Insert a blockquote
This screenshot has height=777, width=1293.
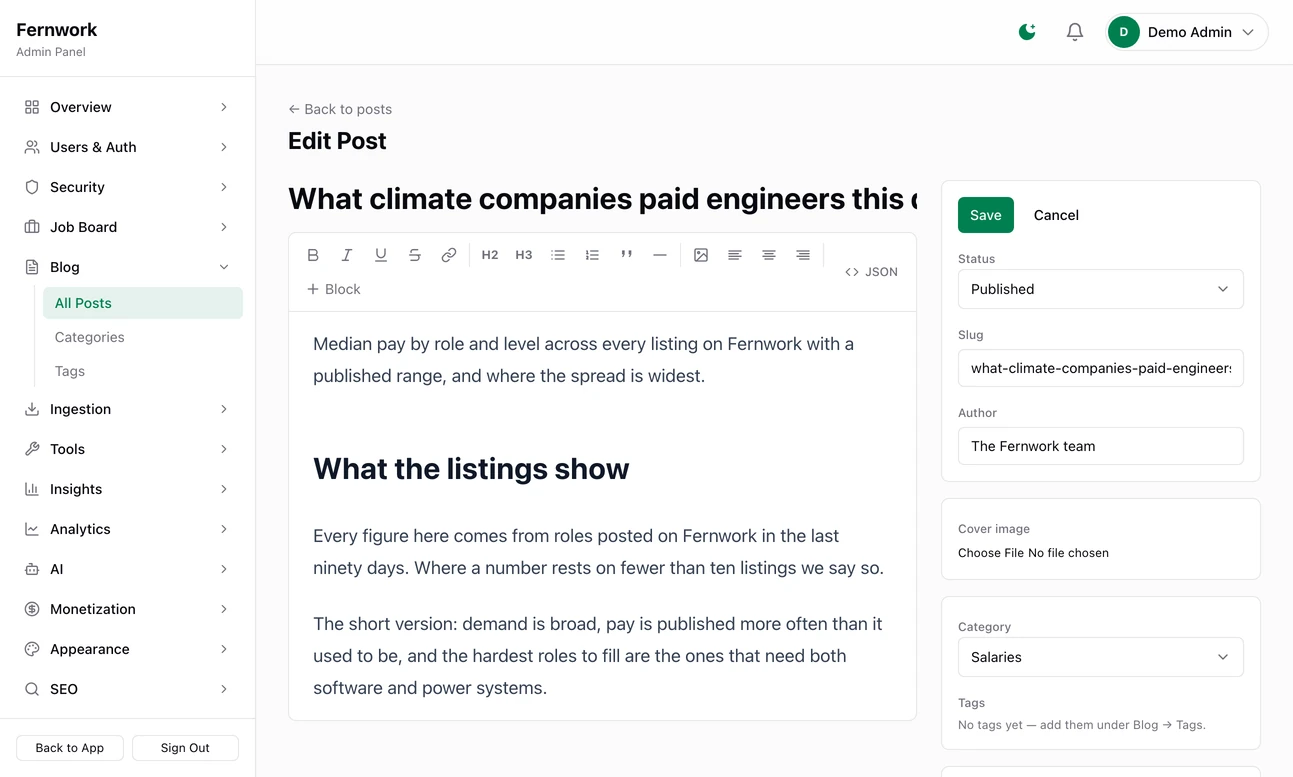pyautogui.click(x=626, y=255)
